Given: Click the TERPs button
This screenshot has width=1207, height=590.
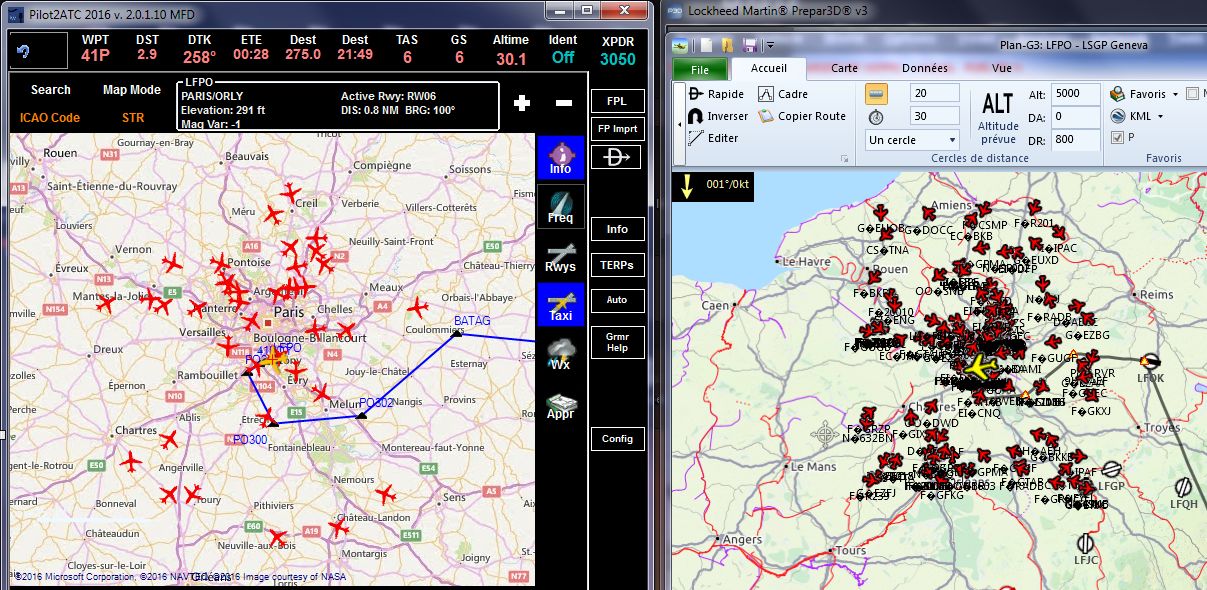Looking at the screenshot, I should pyautogui.click(x=617, y=265).
